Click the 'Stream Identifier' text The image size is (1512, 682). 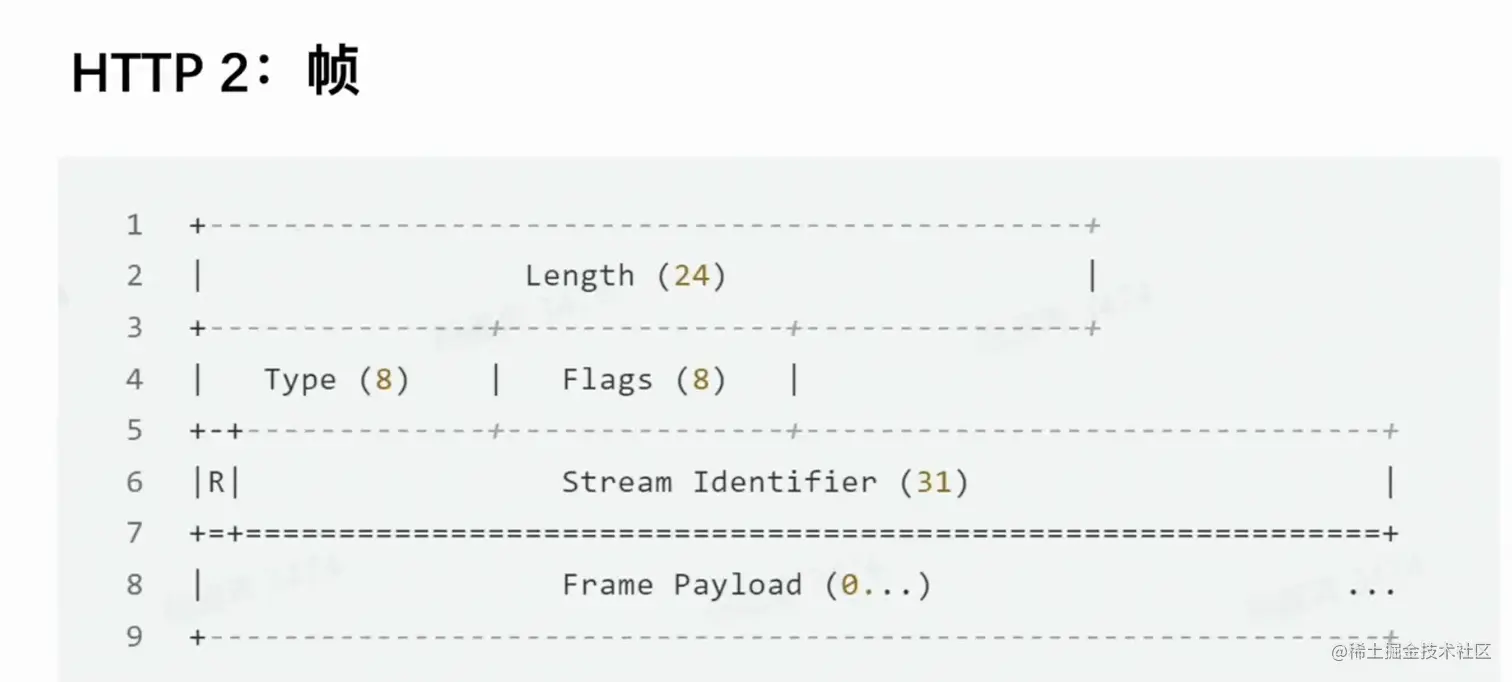coord(718,483)
